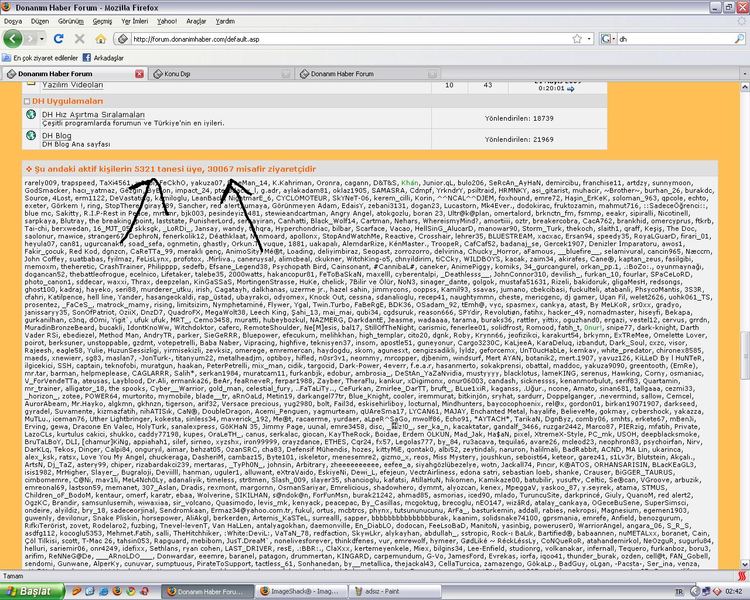Open the Yer İmleri menu
The height and width of the screenshot is (600, 750).
click(x=134, y=21)
